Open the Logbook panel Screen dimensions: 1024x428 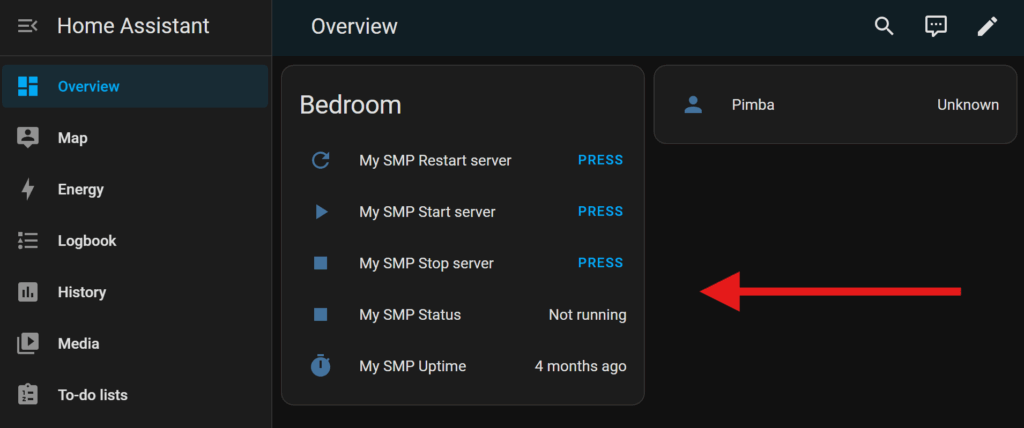tap(86, 241)
